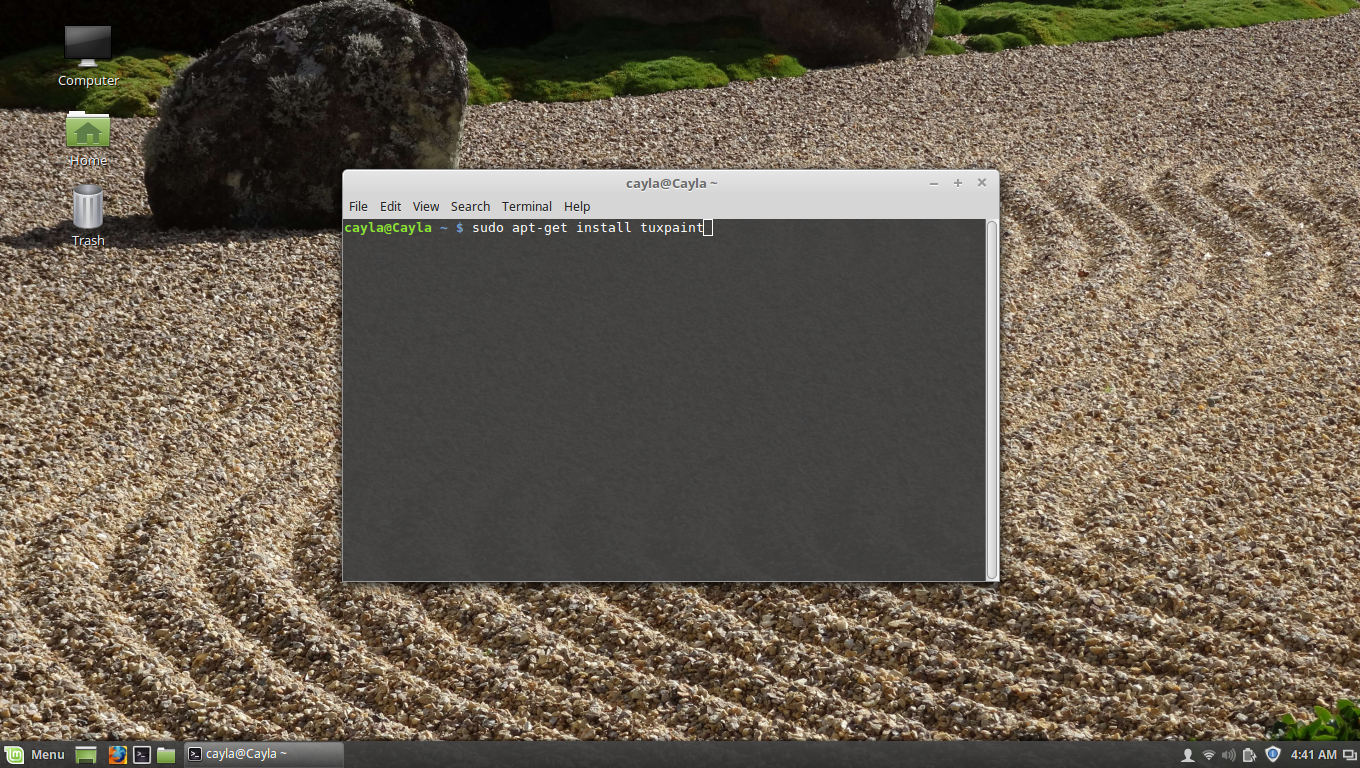Open the update manager shield icon
This screenshot has height=768, width=1360.
[1273, 754]
